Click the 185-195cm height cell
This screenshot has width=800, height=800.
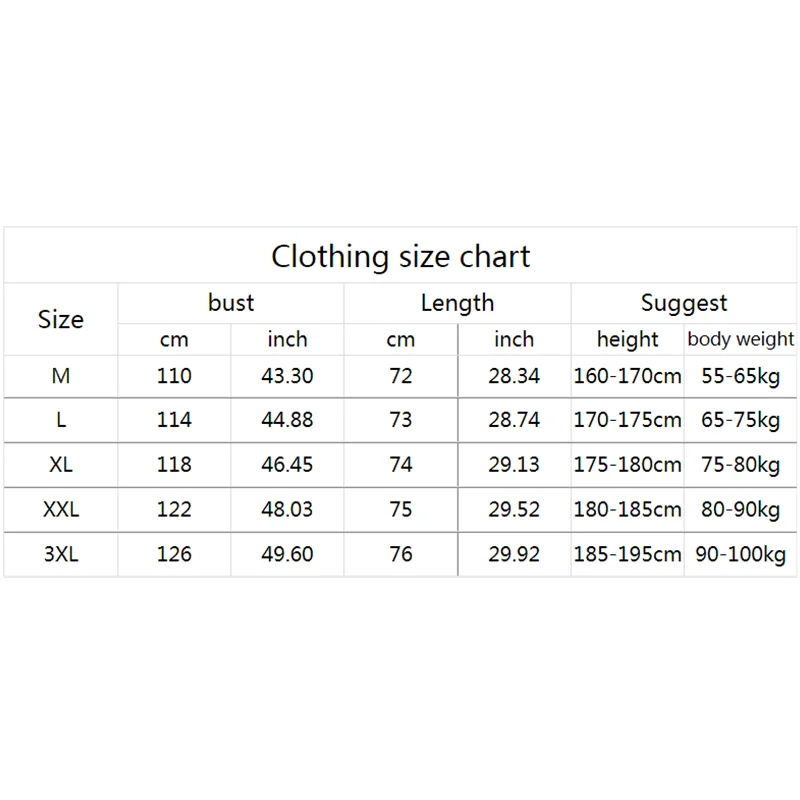[x=627, y=553]
